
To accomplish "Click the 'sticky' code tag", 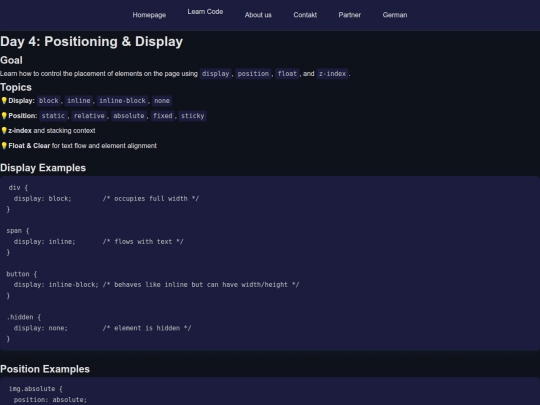I will (193, 116).
